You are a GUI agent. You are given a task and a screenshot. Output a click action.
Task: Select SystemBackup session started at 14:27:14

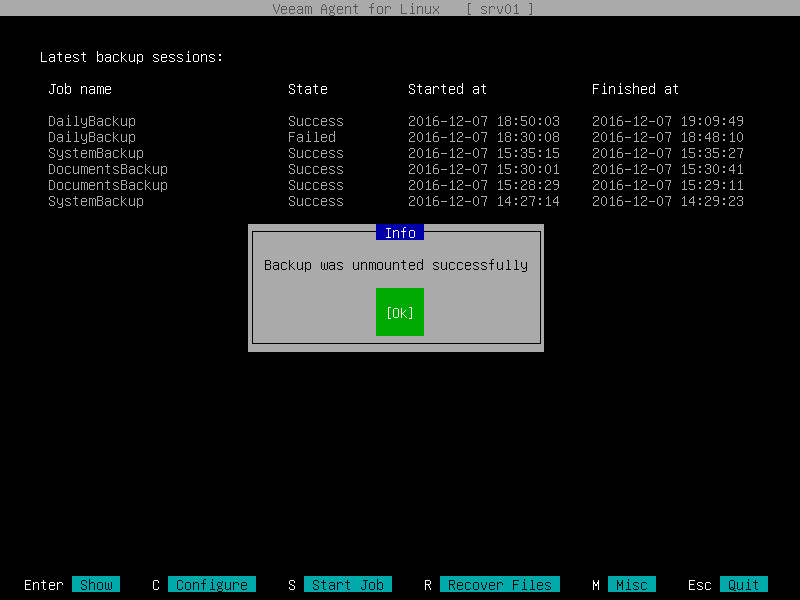tap(396, 201)
